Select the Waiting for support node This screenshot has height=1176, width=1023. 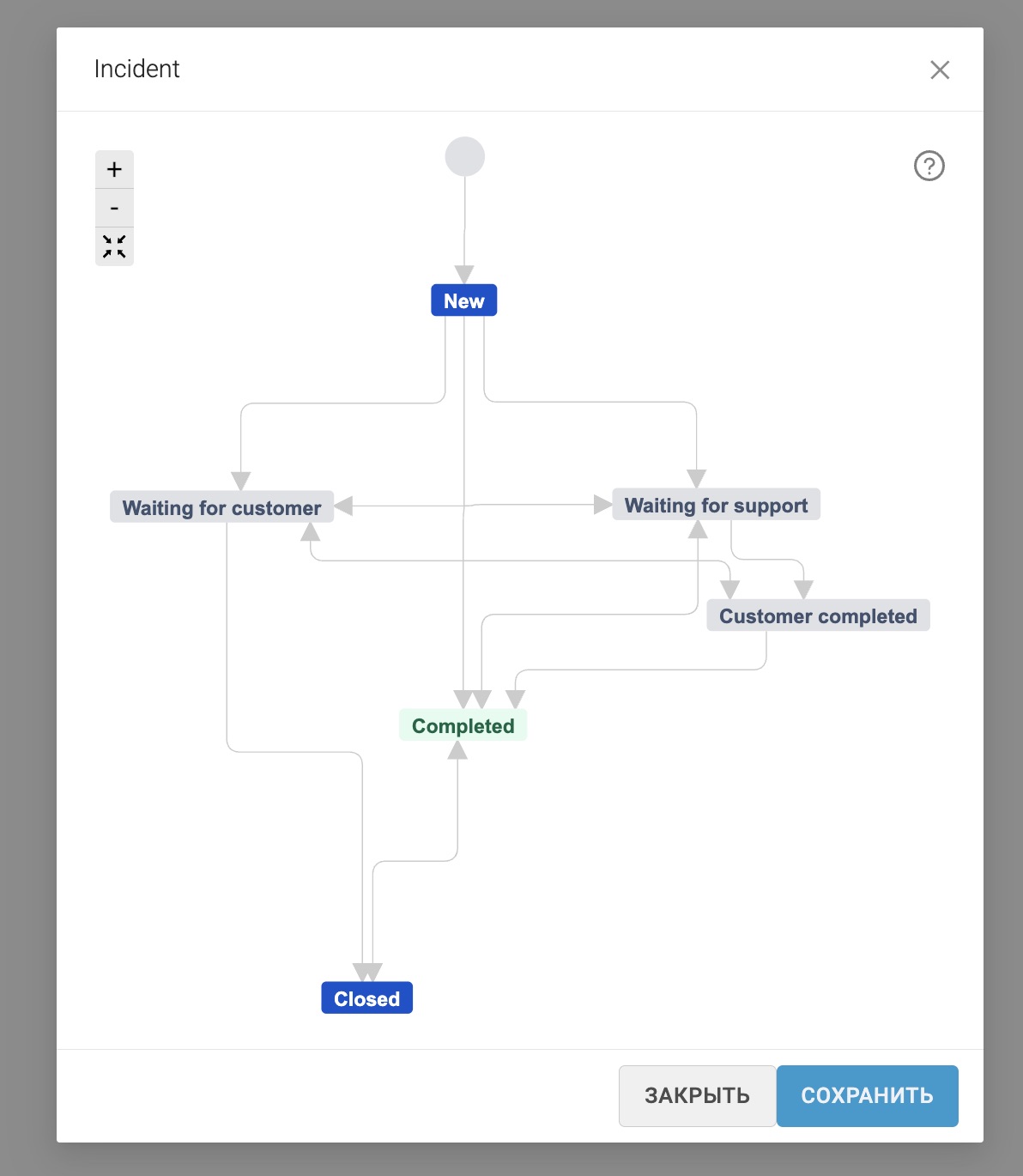tap(716, 505)
